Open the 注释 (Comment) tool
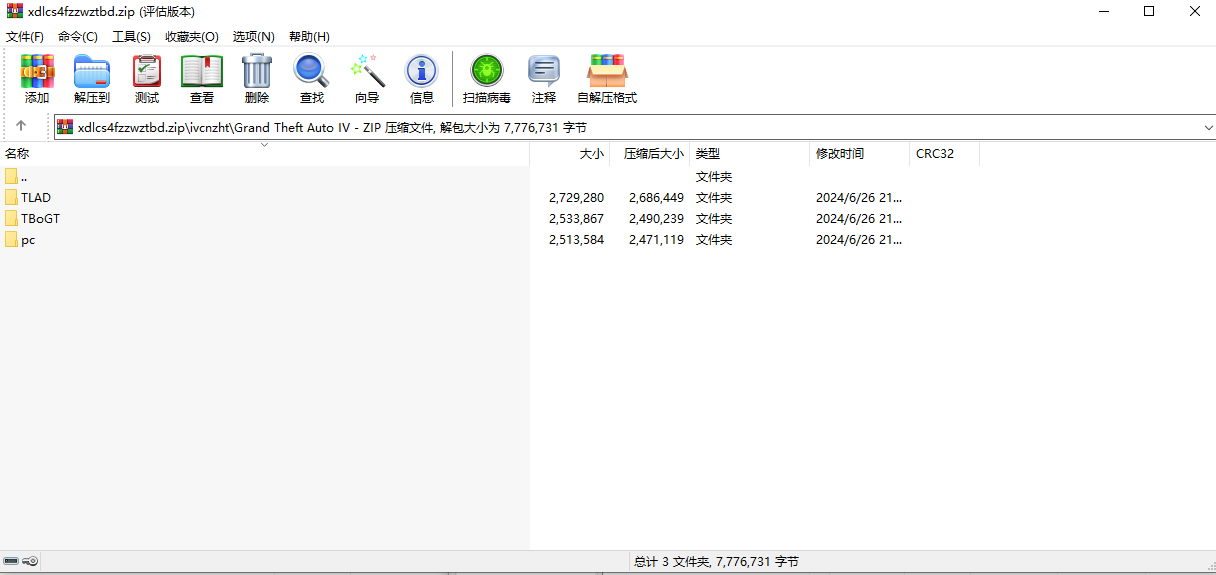Screen dimensions: 1216x575 544,79
